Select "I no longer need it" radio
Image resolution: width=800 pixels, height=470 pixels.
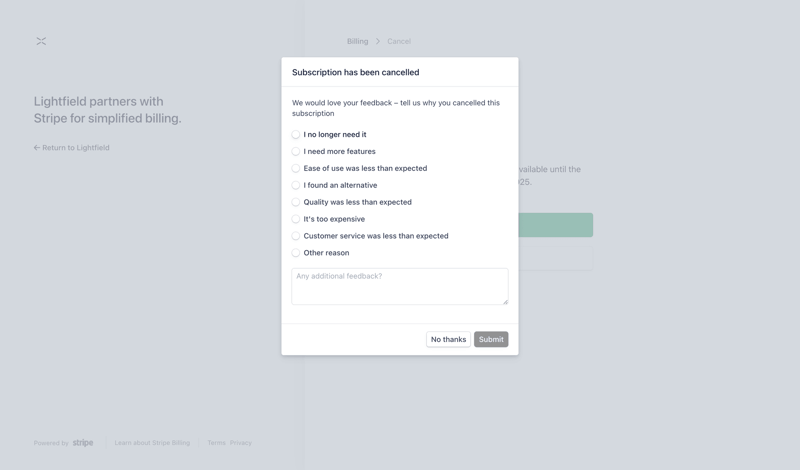tap(296, 135)
